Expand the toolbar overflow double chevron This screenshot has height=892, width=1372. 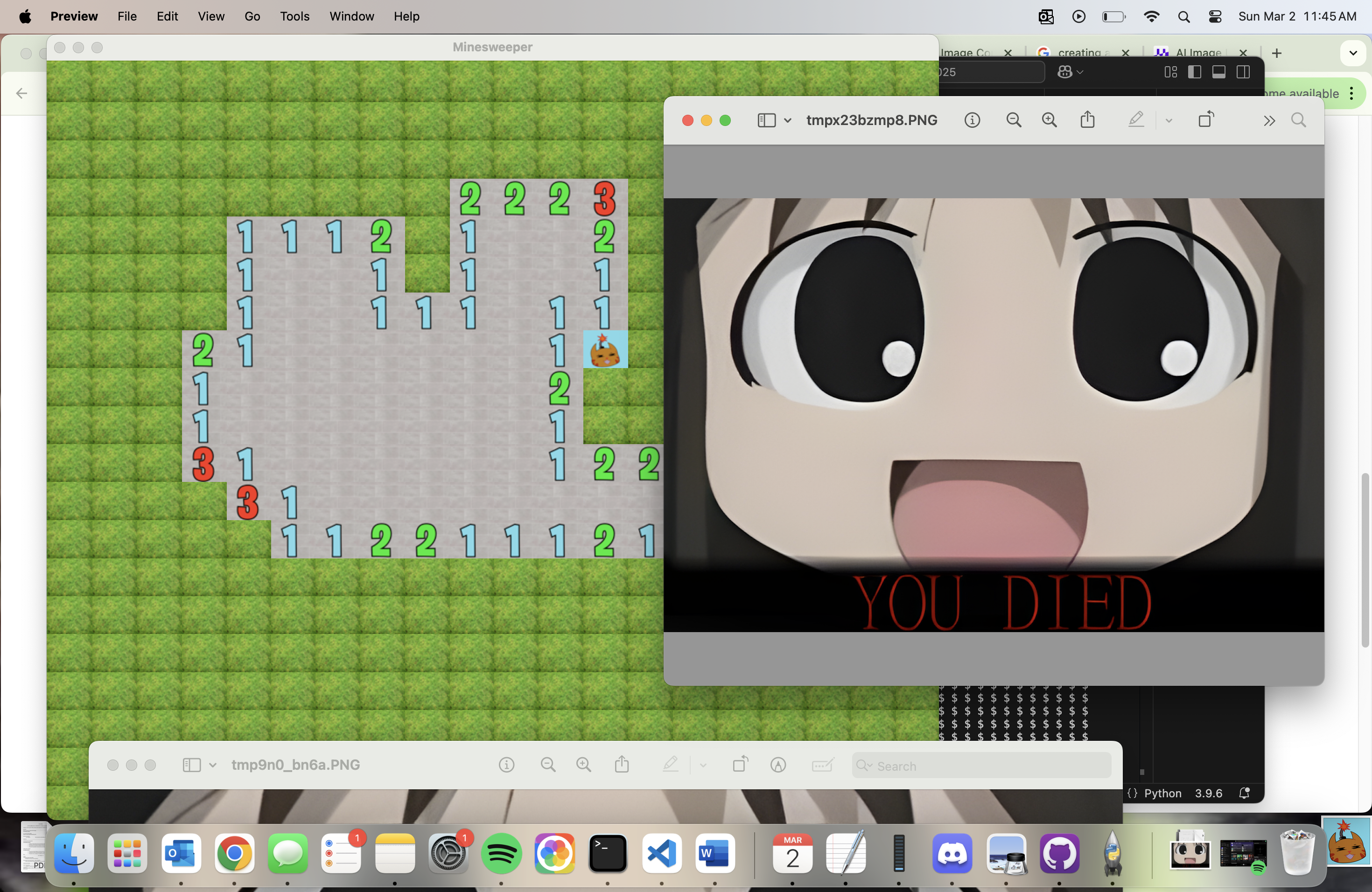(1269, 120)
